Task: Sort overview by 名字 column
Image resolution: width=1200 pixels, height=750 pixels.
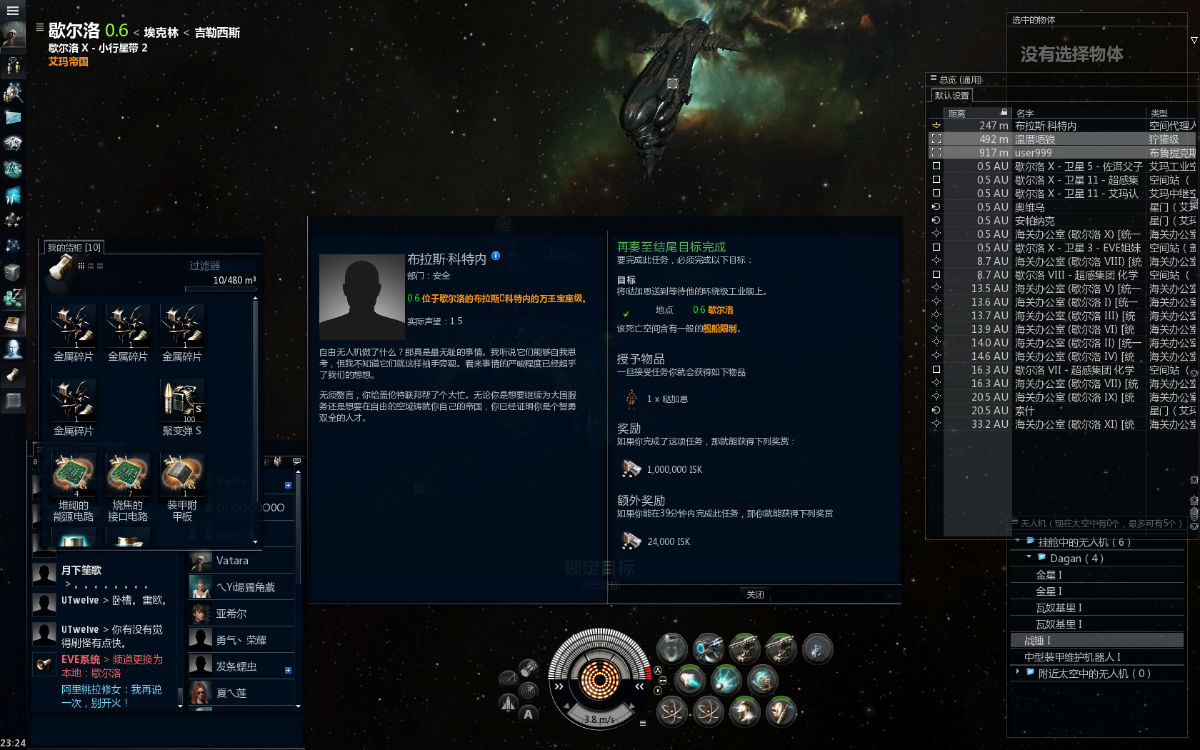Action: pos(1079,112)
